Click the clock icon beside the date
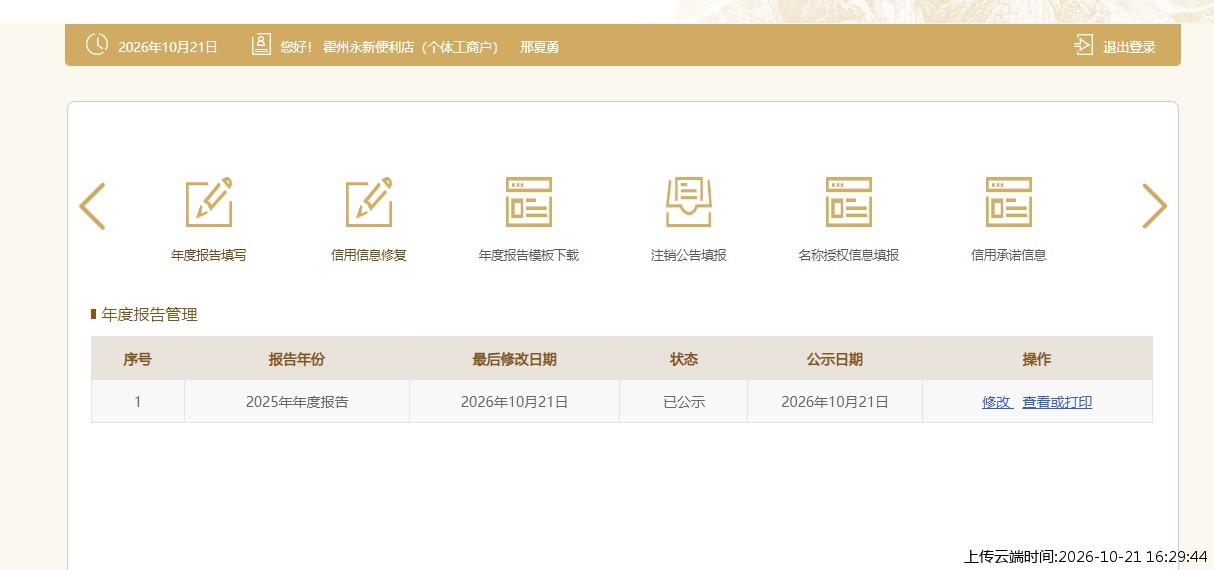Image resolution: width=1214 pixels, height=570 pixels. [97, 45]
